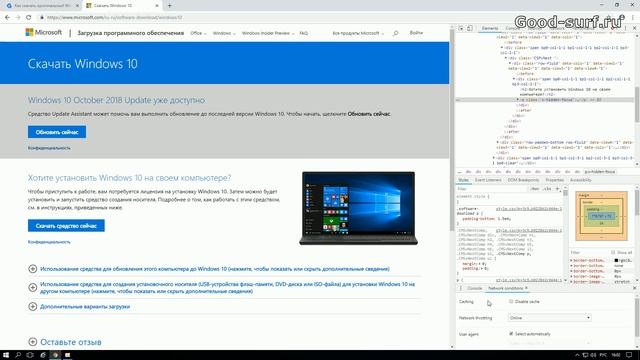640x360 pixels.
Task: Open the Network throttling Online dropdown
Action: point(550,318)
